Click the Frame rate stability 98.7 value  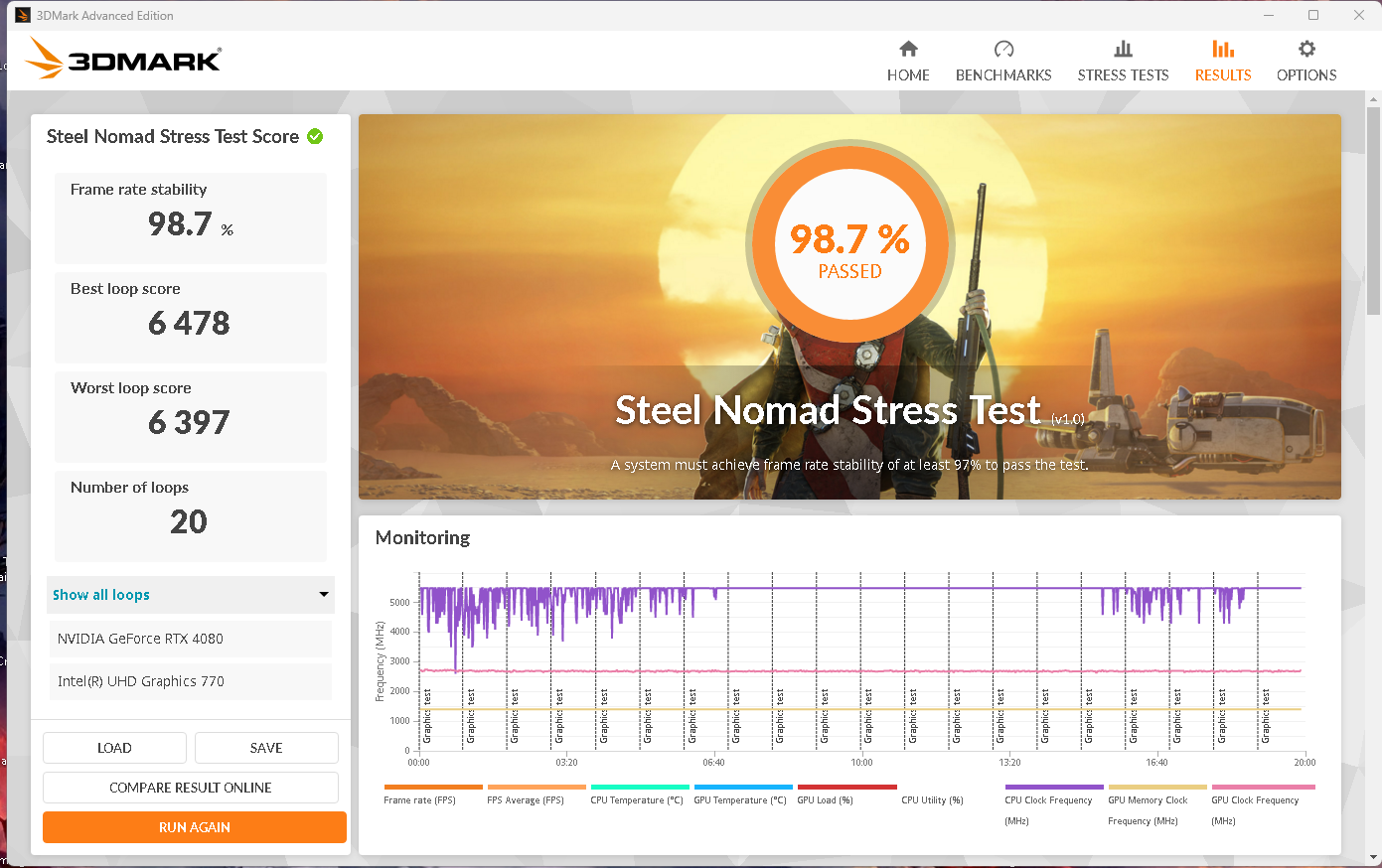pos(191,224)
